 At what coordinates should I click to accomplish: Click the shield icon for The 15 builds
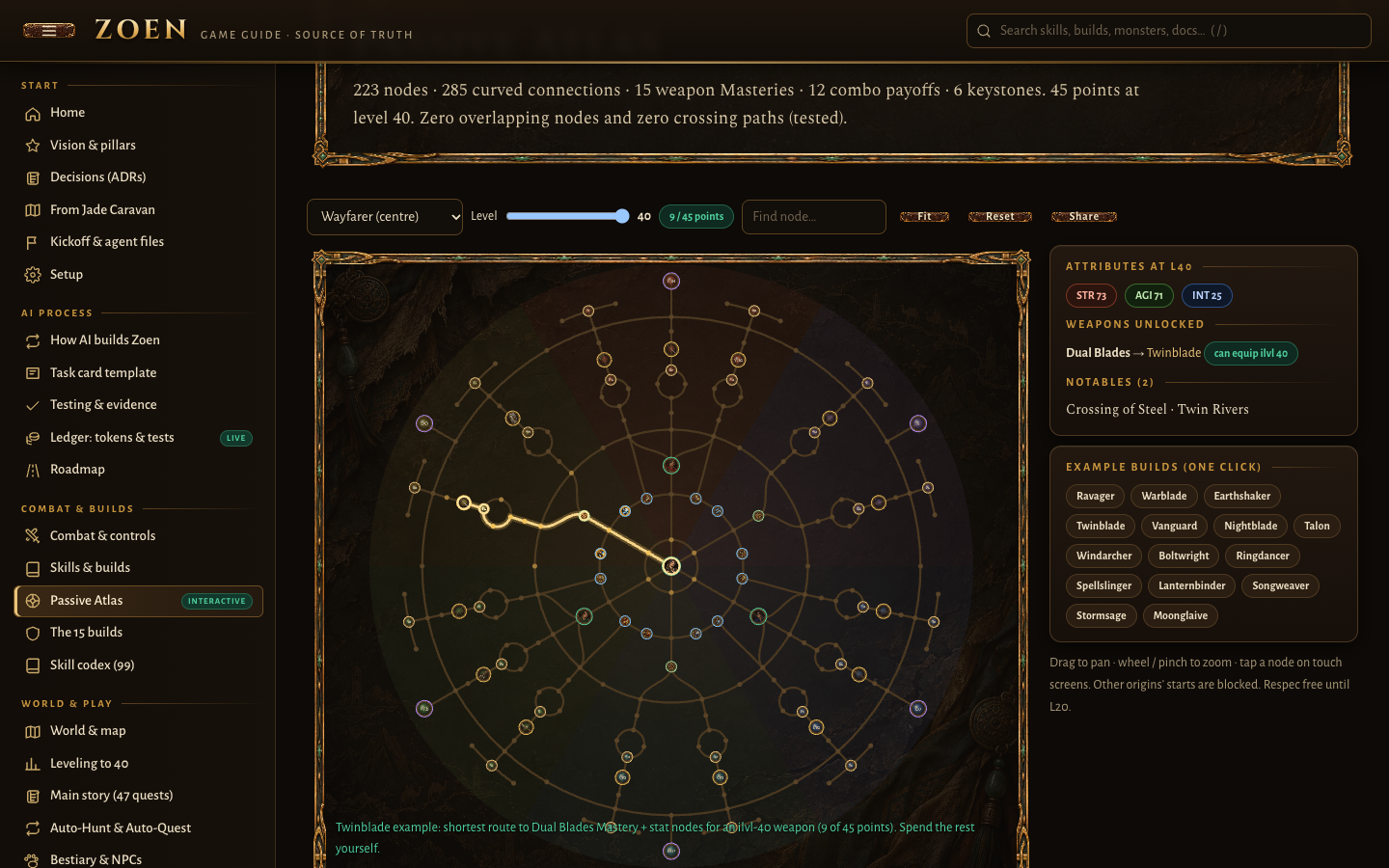pyautogui.click(x=33, y=633)
